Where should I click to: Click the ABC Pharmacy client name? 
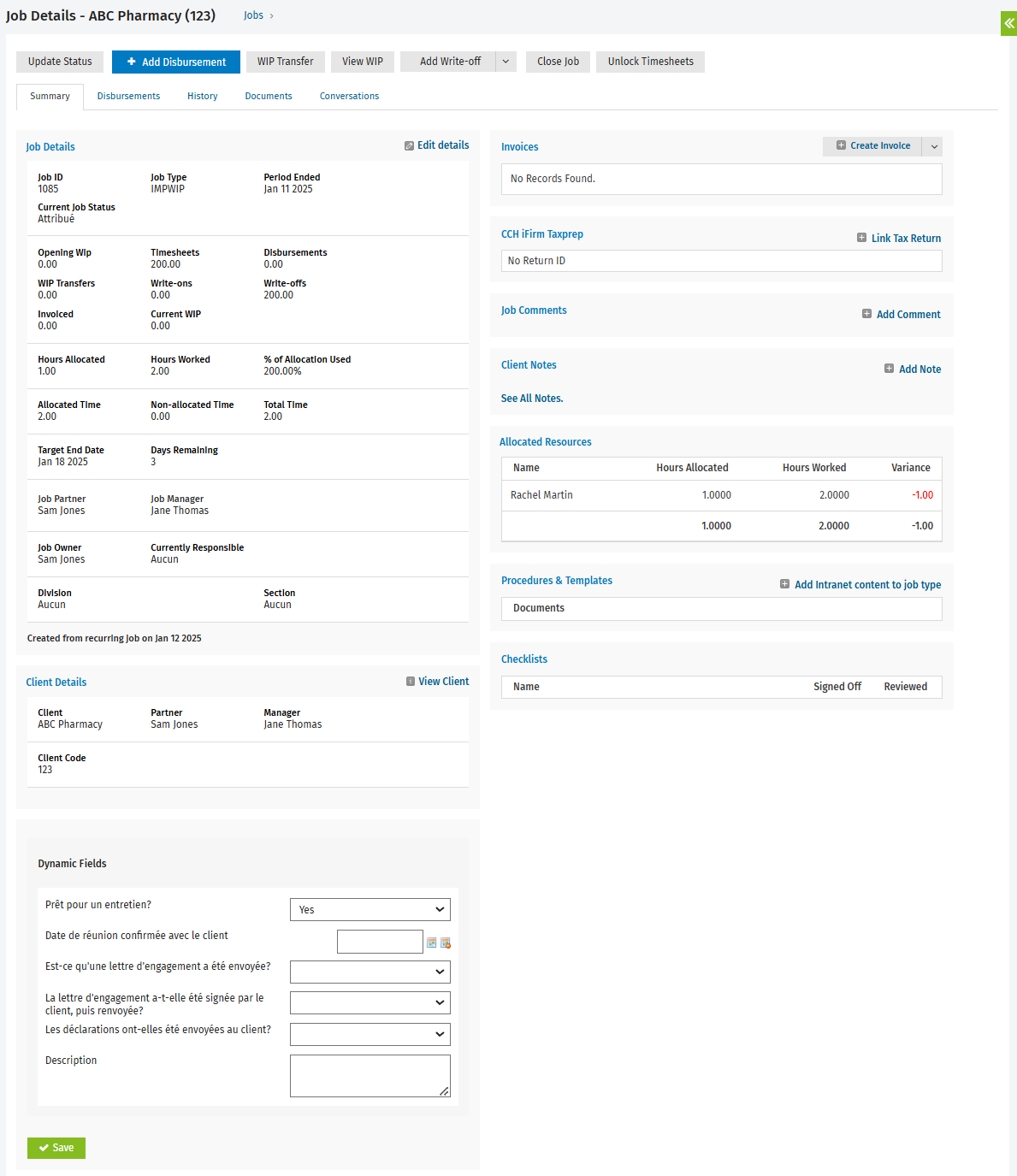coord(70,724)
